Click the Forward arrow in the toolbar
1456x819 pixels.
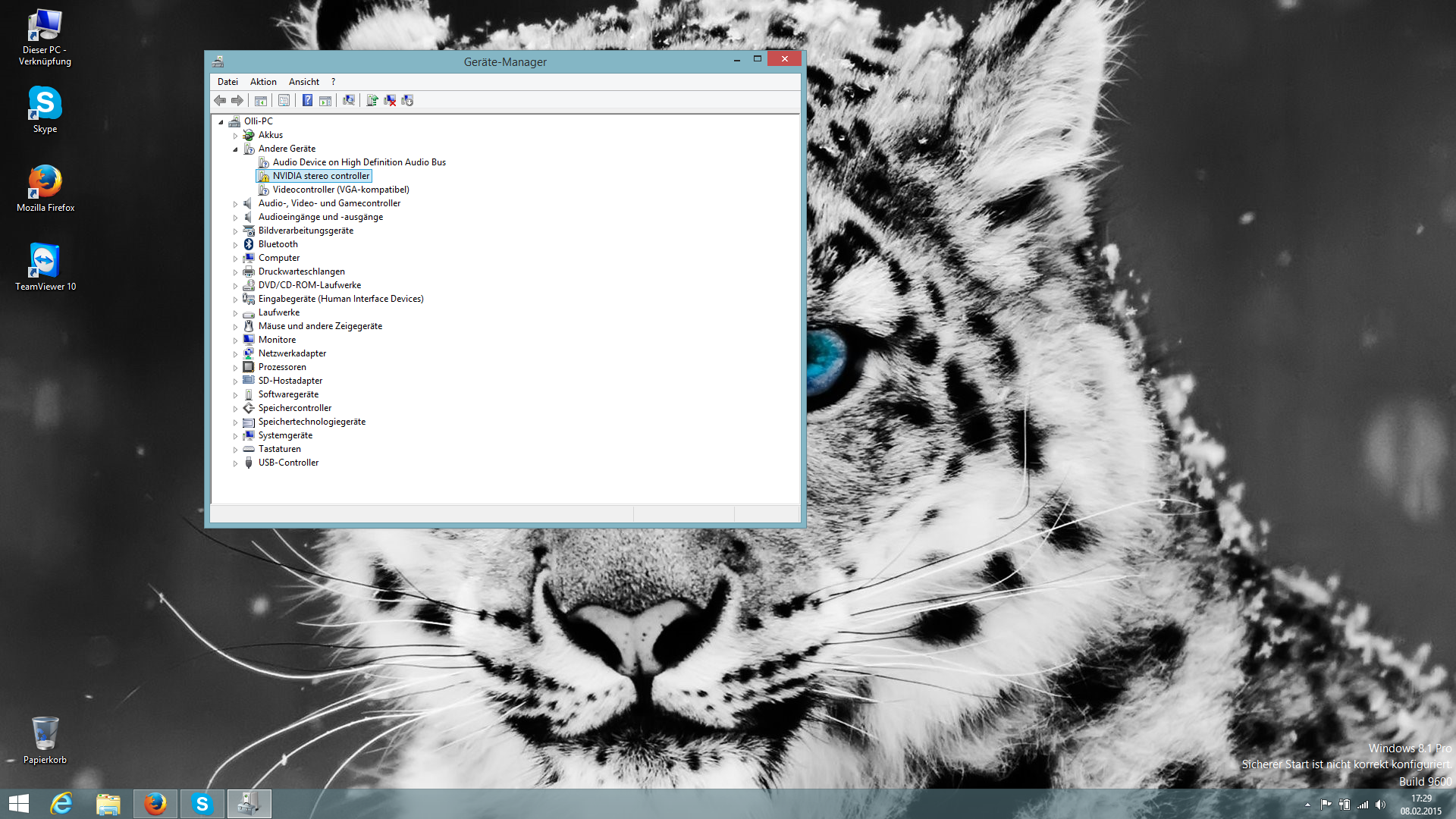click(237, 100)
